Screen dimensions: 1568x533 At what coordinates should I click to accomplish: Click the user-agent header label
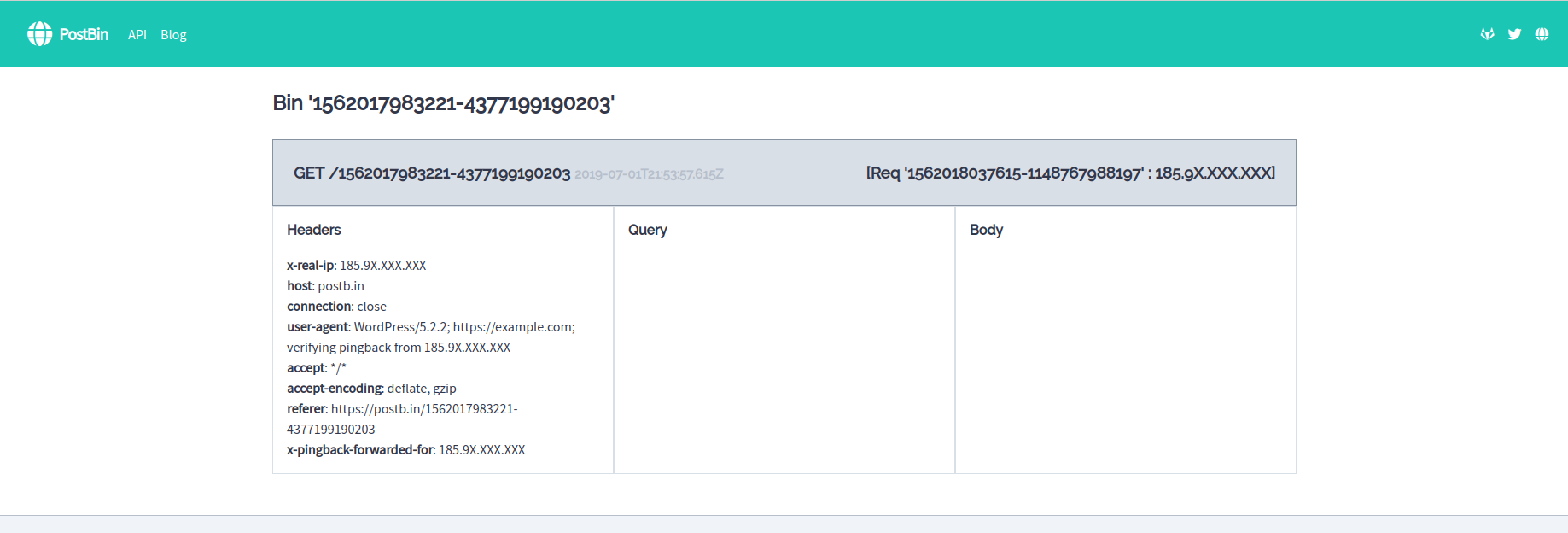[x=318, y=327]
